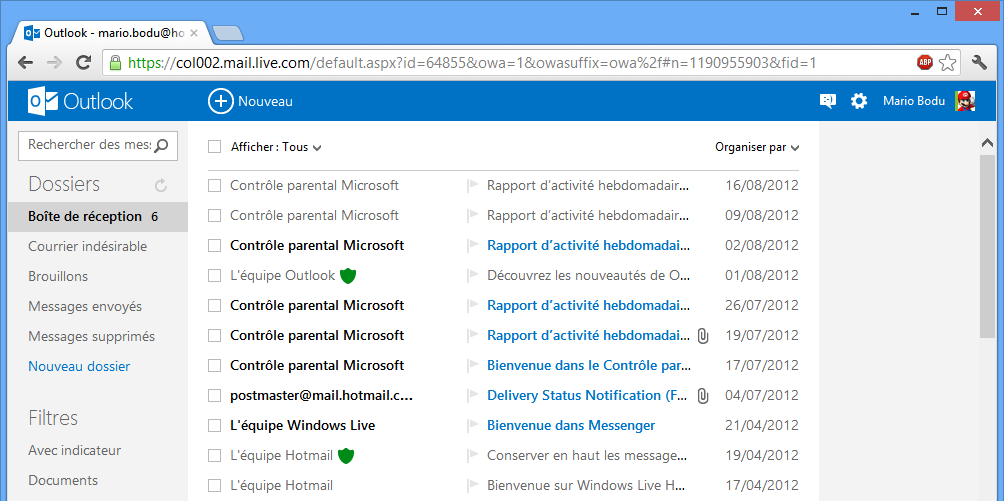
Task: Check the 16/08/2012 message checkbox
Action: point(215,186)
